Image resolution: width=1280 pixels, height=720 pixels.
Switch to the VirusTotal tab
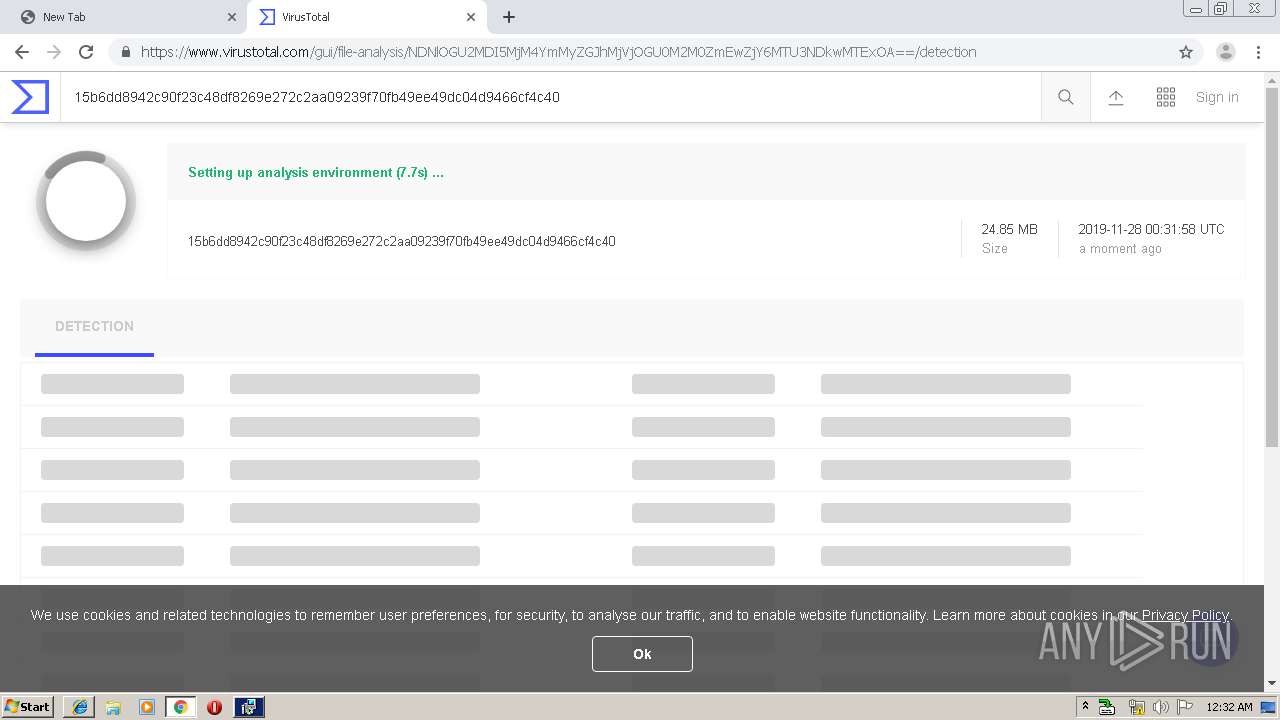pos(365,17)
